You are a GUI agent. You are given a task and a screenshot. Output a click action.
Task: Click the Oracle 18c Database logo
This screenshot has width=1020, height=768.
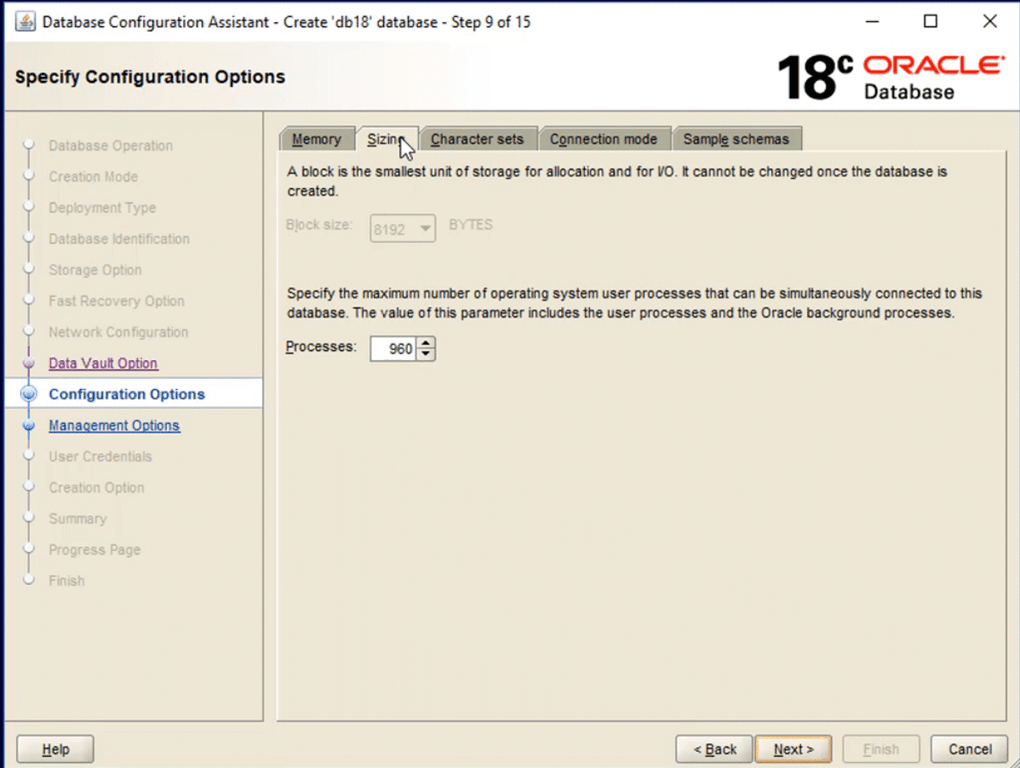point(891,77)
